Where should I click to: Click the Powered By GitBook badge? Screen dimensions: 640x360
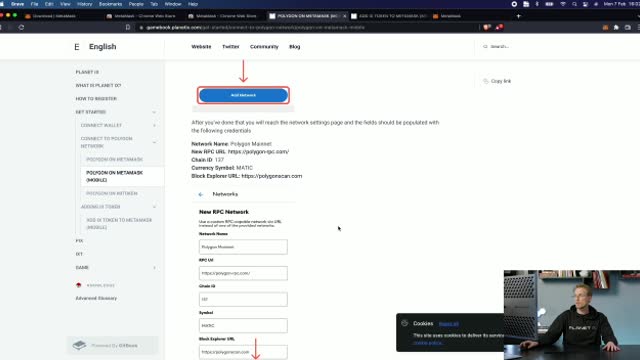tap(113, 345)
